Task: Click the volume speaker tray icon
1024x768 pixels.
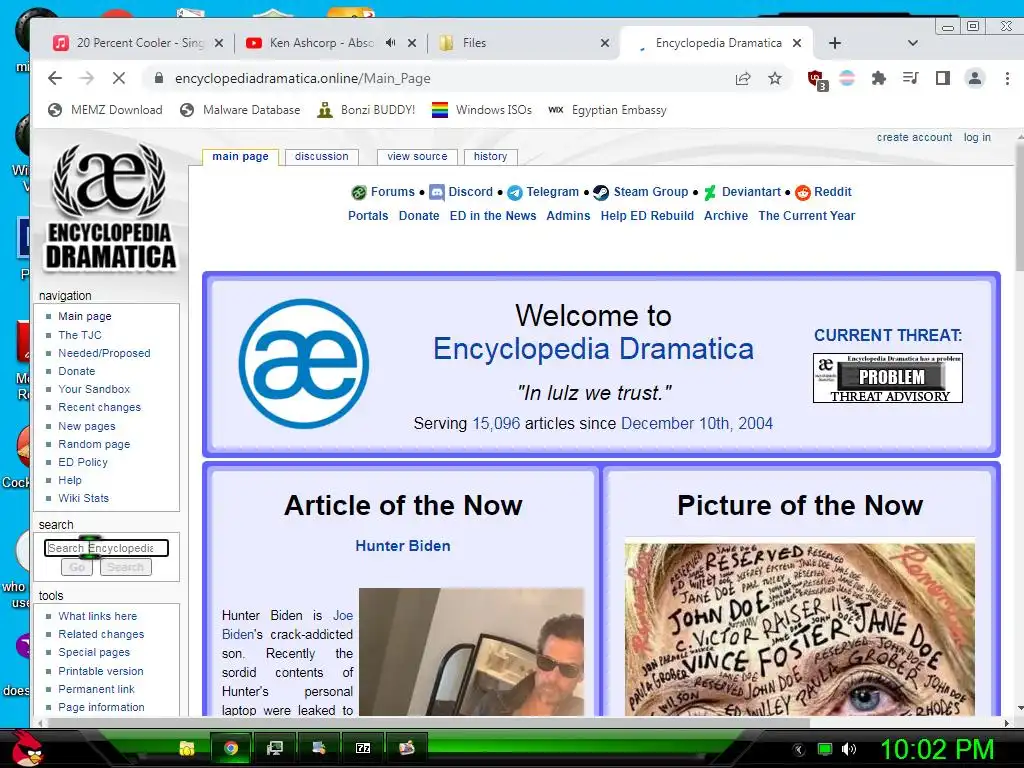Action: (x=849, y=749)
